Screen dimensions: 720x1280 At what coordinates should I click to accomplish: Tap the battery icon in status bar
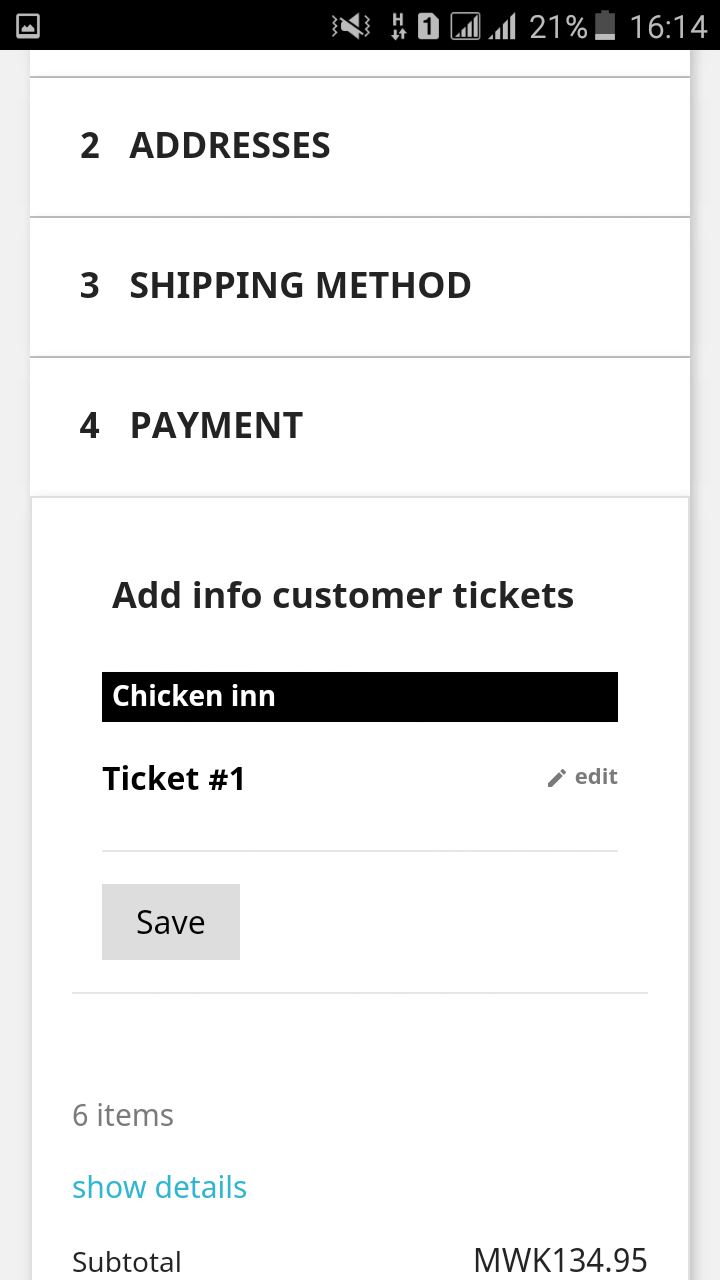605,26
